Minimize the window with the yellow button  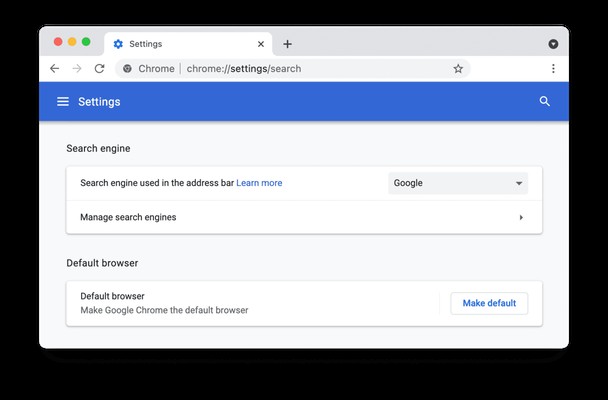point(72,42)
